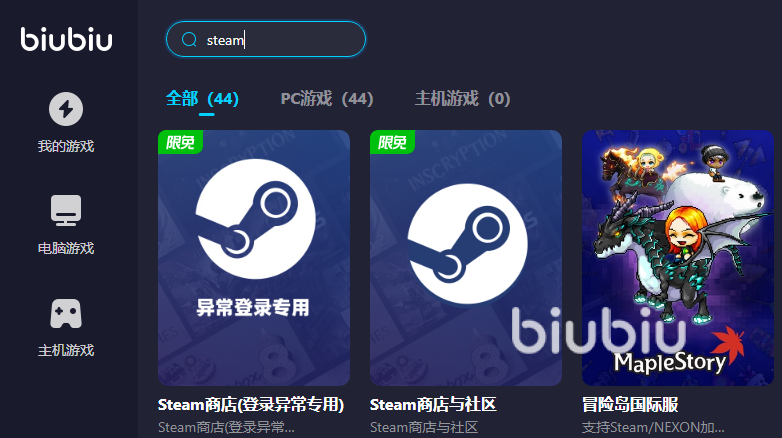Switch to 全部 (44) tab
The height and width of the screenshot is (438, 782).
pos(202,98)
